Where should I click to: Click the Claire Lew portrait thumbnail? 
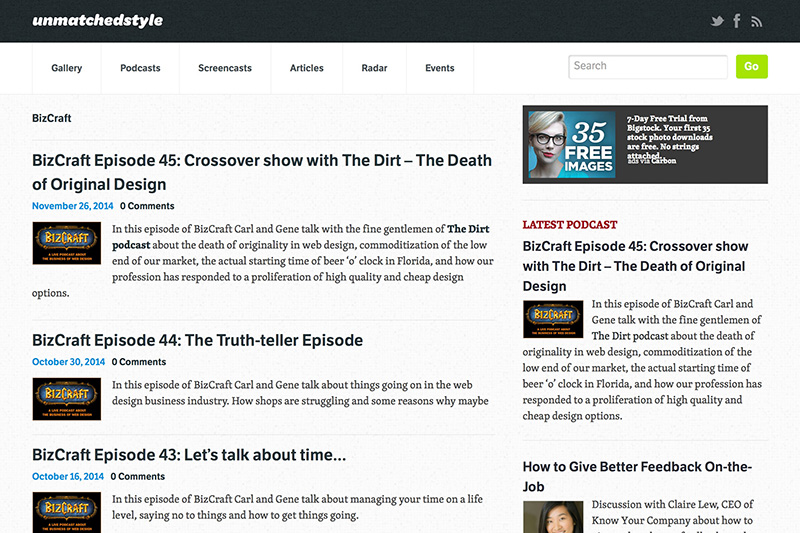(x=553, y=517)
